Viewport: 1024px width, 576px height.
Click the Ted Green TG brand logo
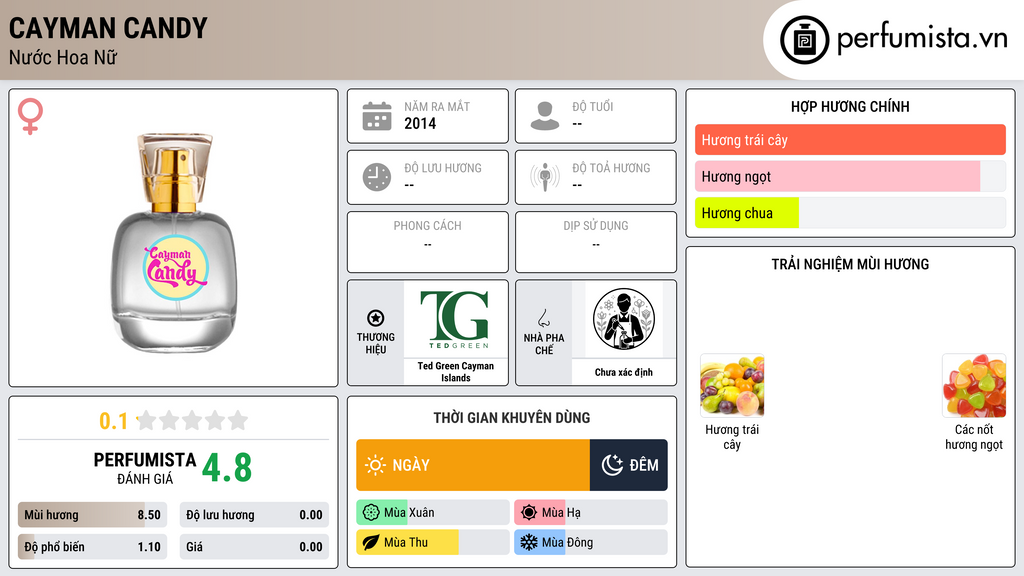tap(455, 319)
